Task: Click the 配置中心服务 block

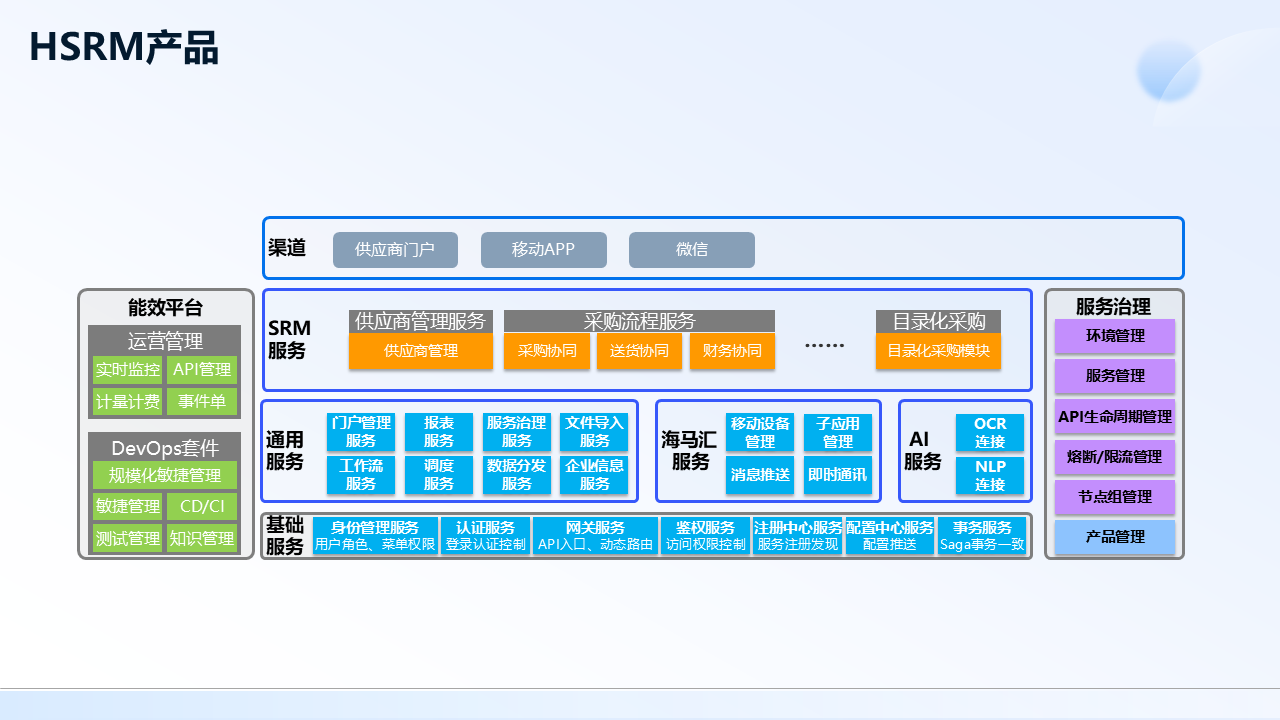Action: (890, 536)
